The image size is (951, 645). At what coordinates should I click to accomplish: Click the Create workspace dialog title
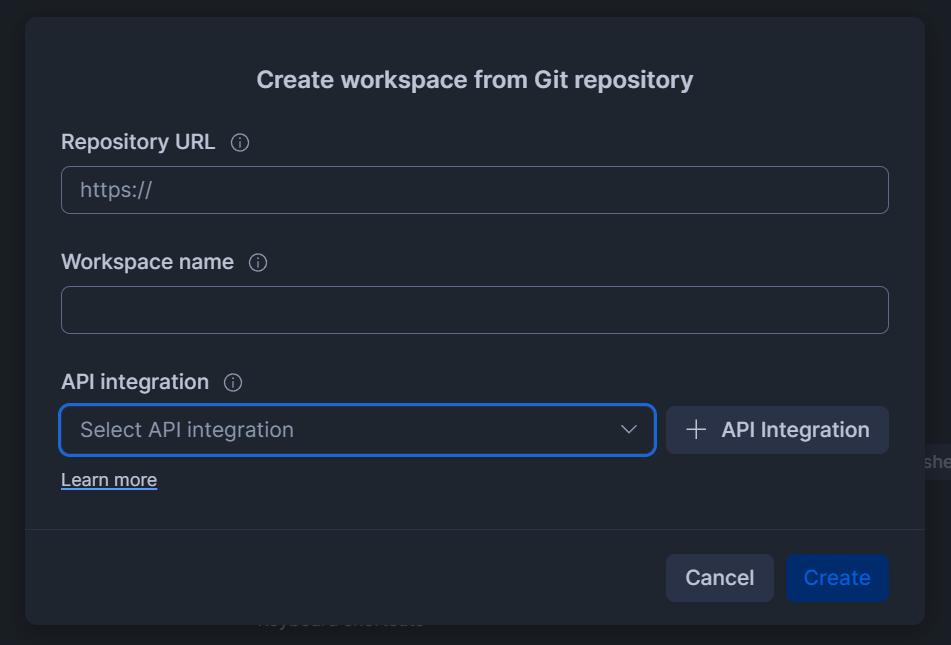coord(474,79)
